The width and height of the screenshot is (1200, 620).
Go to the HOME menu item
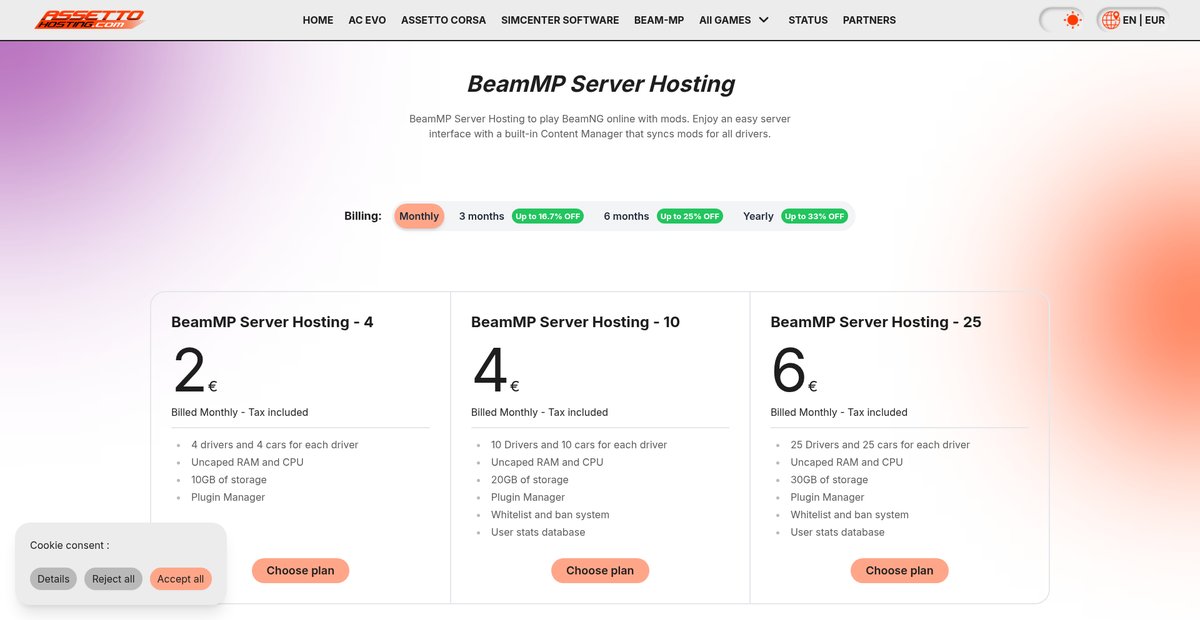pos(318,20)
